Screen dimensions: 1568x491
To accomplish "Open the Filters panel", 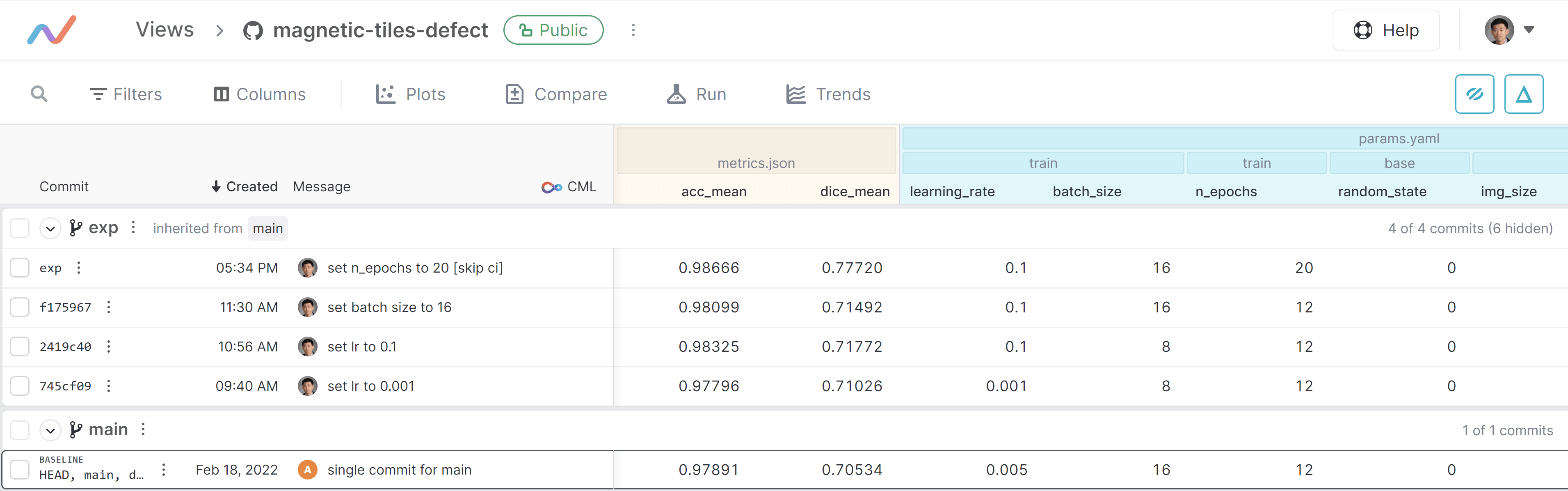I will pyautogui.click(x=126, y=94).
